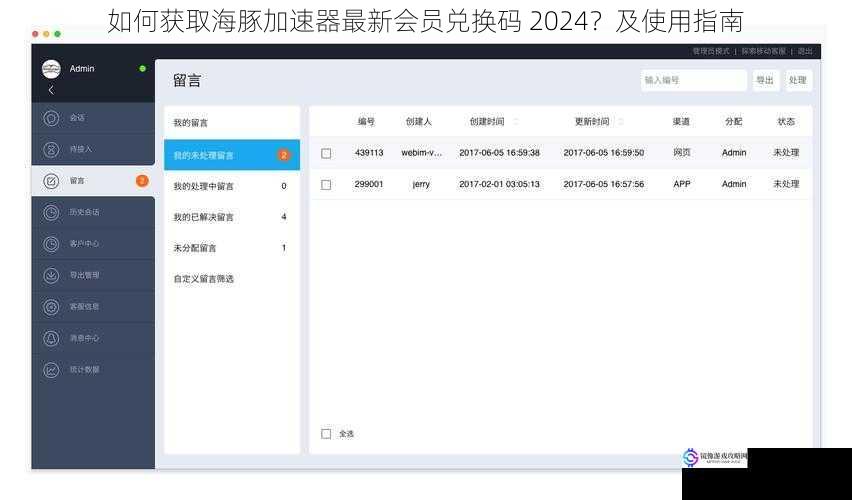Open the 消息中心 bell icon
852x500 pixels.
[51, 339]
